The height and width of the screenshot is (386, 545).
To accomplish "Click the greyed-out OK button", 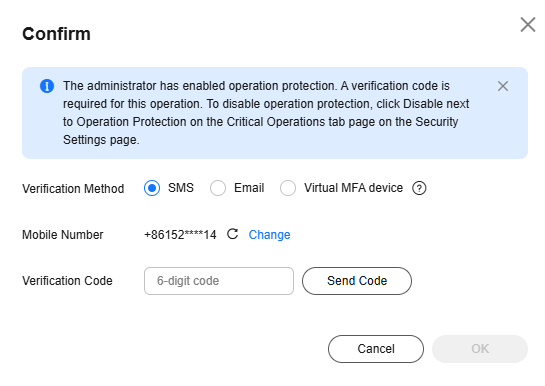I will click(x=480, y=349).
